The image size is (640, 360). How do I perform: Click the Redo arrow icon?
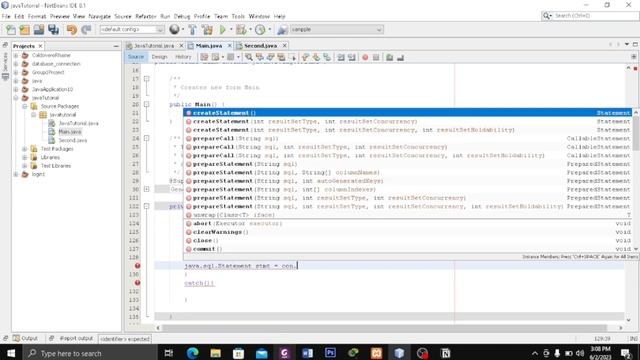click(86, 30)
